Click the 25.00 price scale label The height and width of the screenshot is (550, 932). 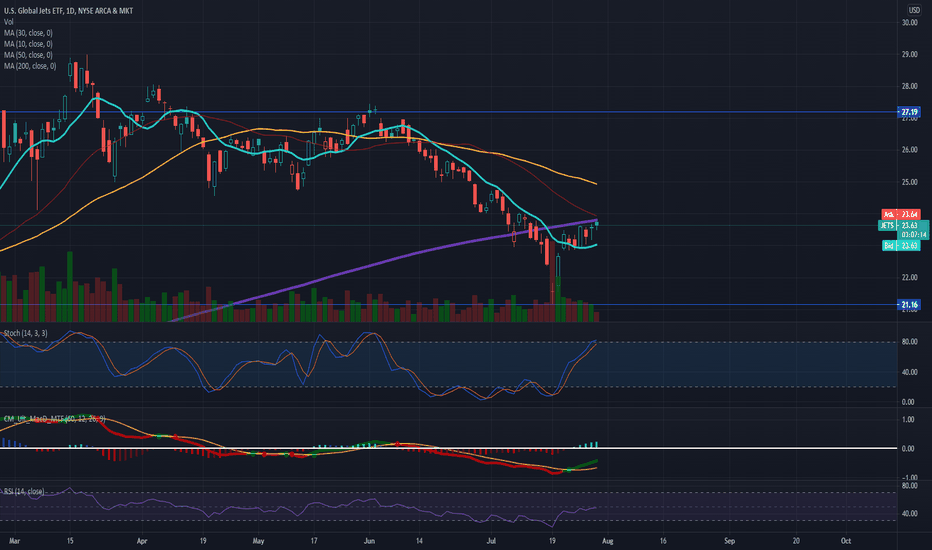coord(909,182)
